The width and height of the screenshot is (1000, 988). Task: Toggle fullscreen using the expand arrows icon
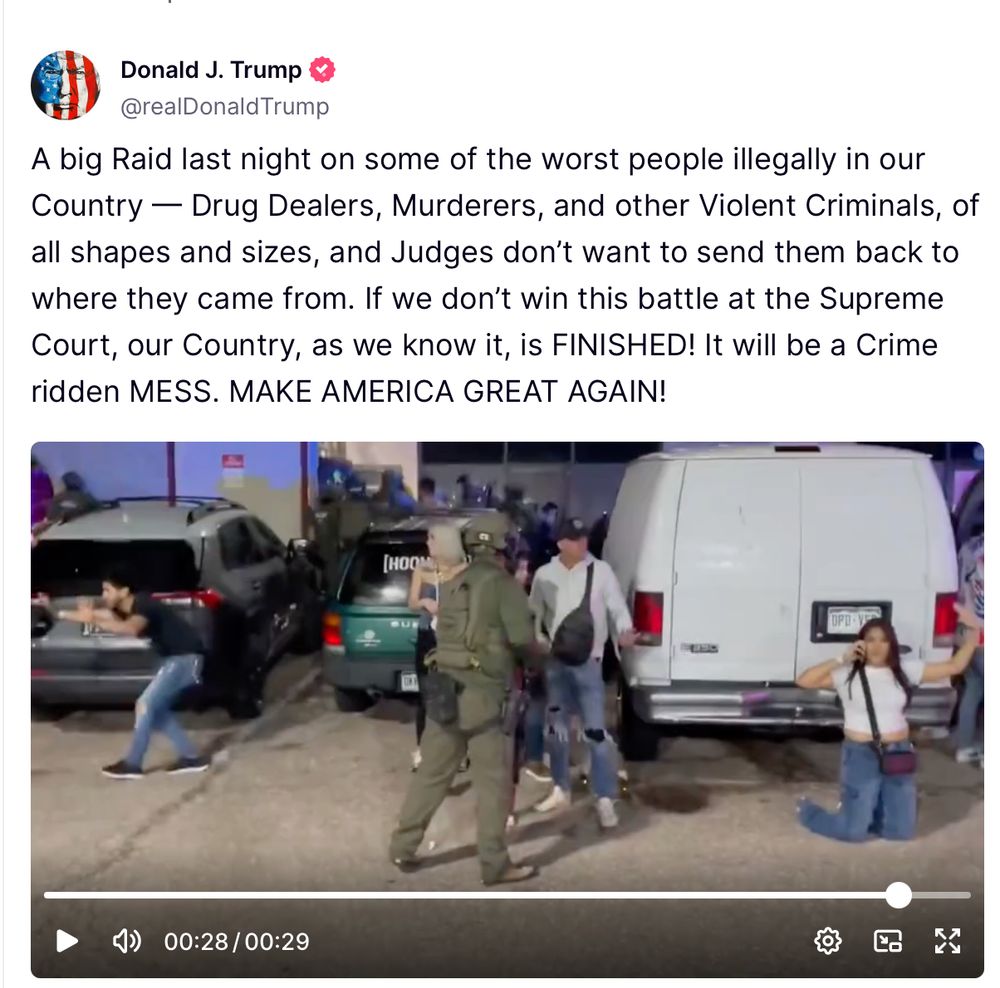(x=947, y=941)
